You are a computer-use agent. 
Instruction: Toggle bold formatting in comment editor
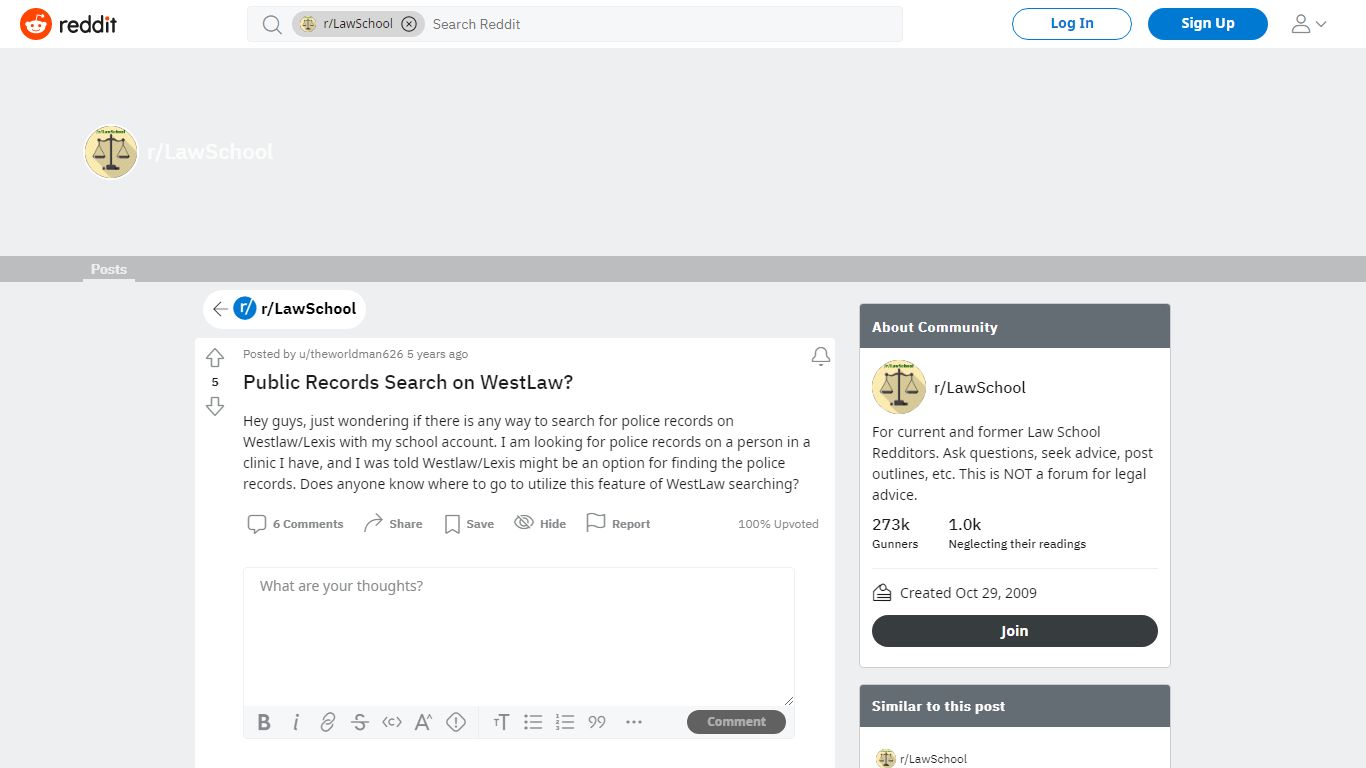click(264, 722)
